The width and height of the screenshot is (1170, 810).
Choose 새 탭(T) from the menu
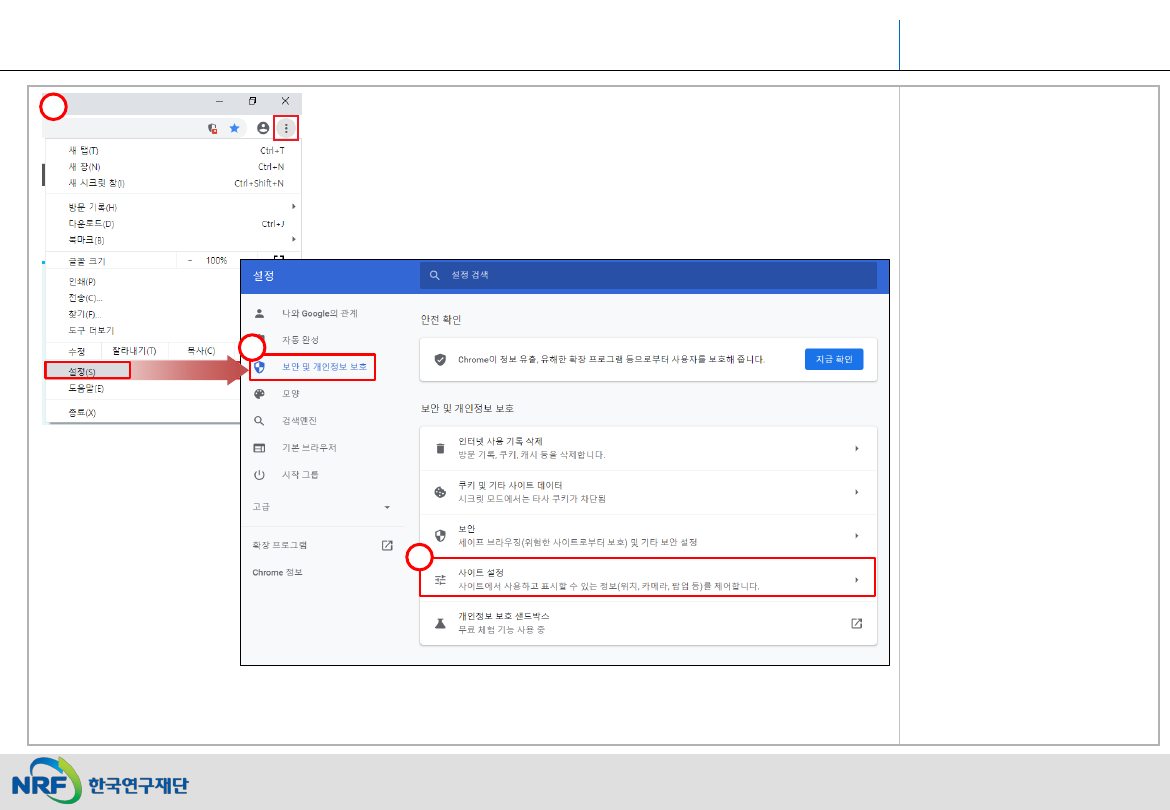pos(84,150)
